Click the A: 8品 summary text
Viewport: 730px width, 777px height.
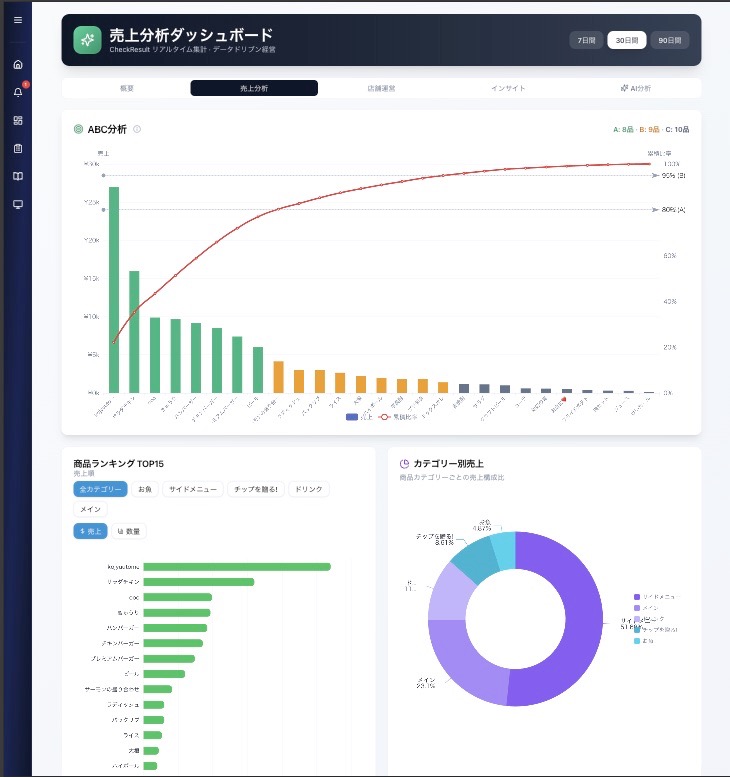click(623, 129)
